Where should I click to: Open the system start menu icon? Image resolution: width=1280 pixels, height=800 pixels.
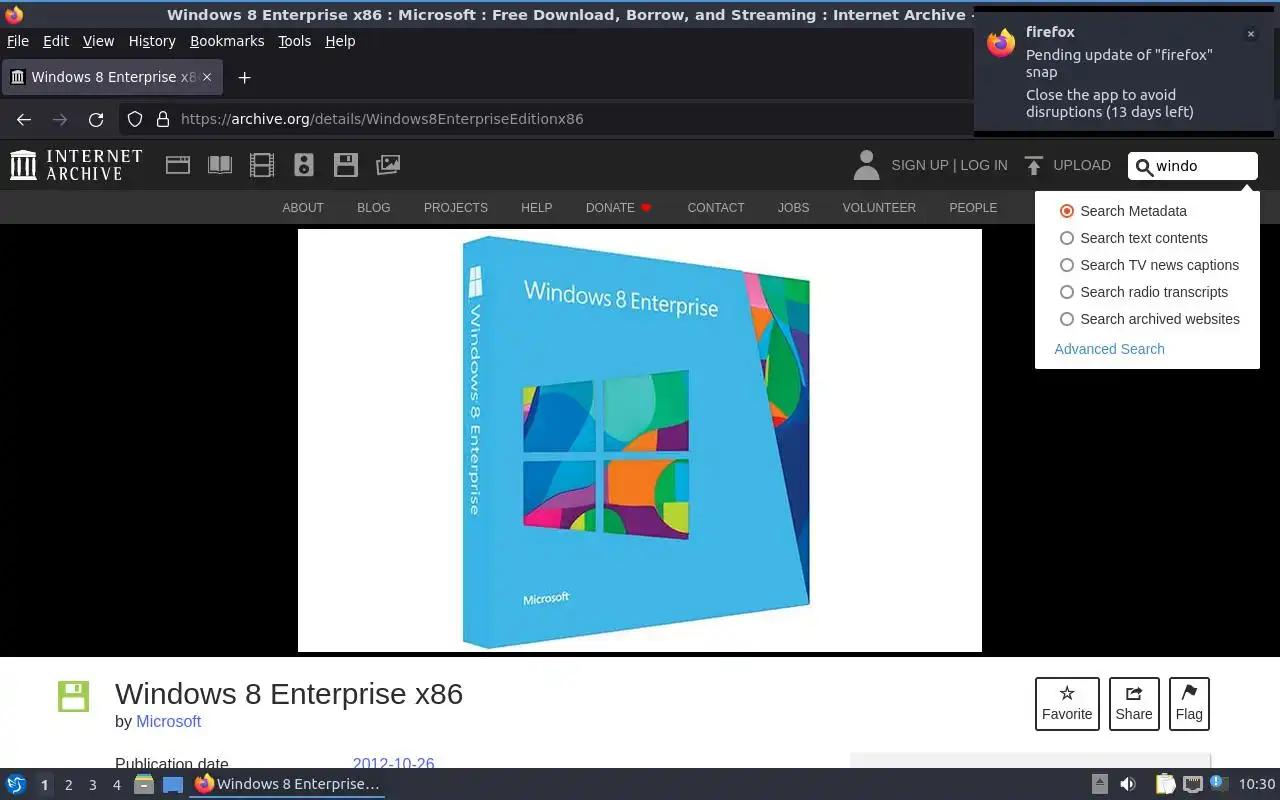16,784
